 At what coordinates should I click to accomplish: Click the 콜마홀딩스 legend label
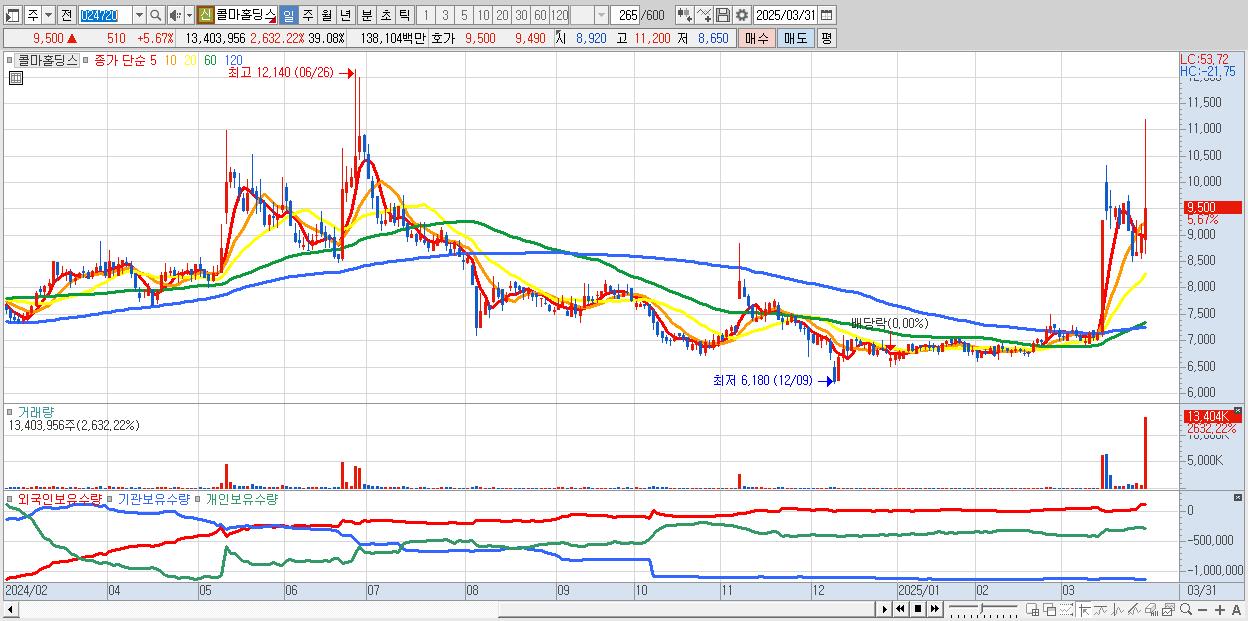pos(48,60)
